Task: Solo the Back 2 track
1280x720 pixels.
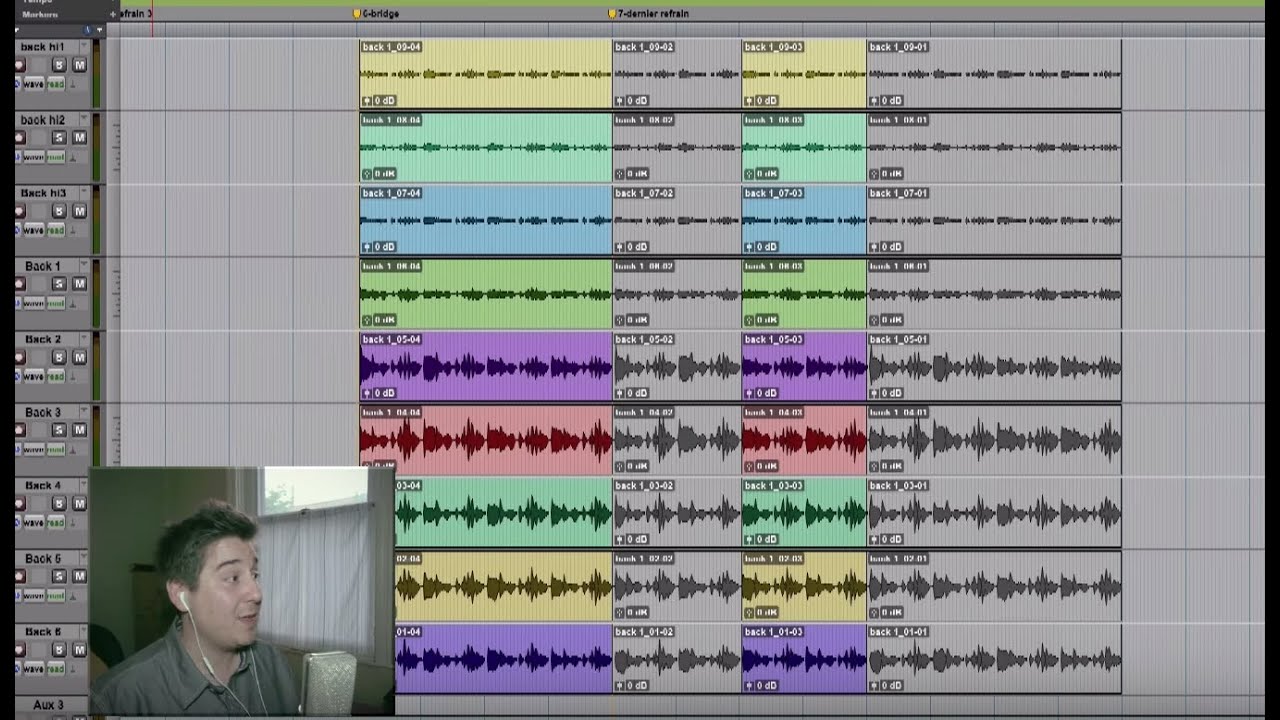Action: coord(59,357)
